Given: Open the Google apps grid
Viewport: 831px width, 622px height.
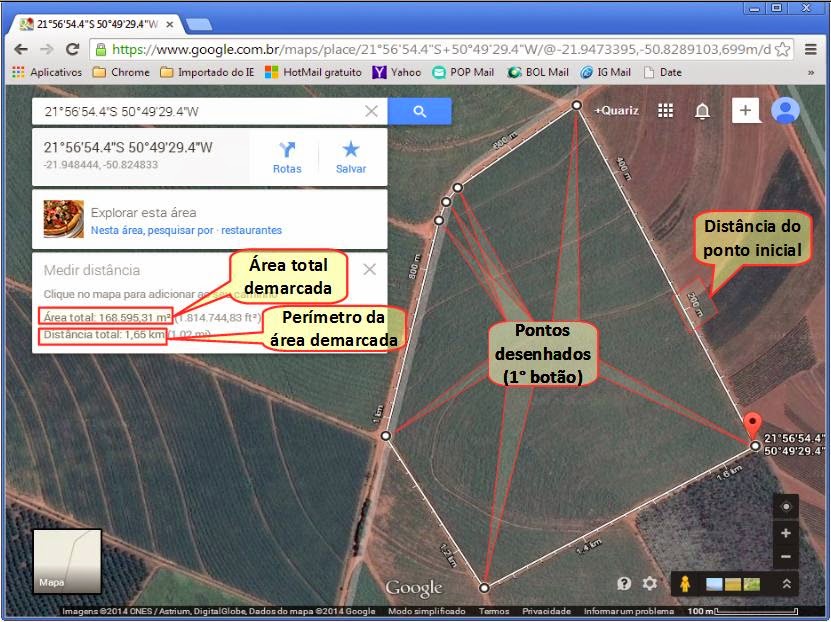Looking at the screenshot, I should click(x=666, y=110).
